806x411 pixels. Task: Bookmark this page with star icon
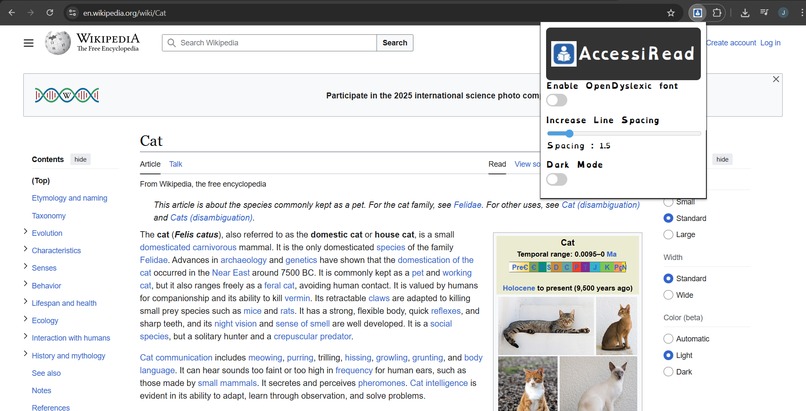click(x=671, y=13)
